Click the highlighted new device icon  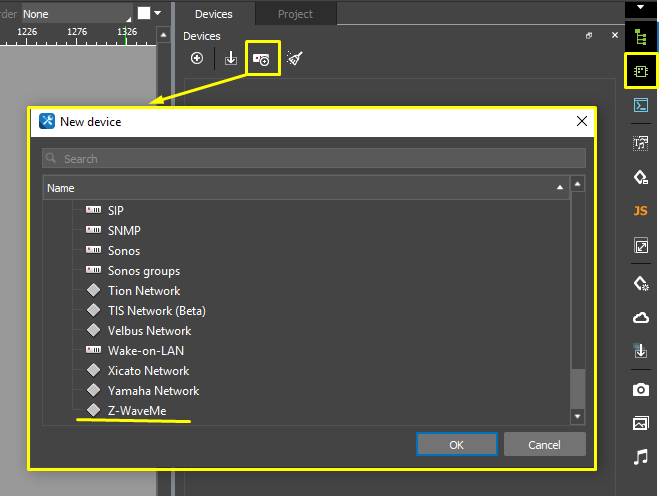[x=262, y=59]
